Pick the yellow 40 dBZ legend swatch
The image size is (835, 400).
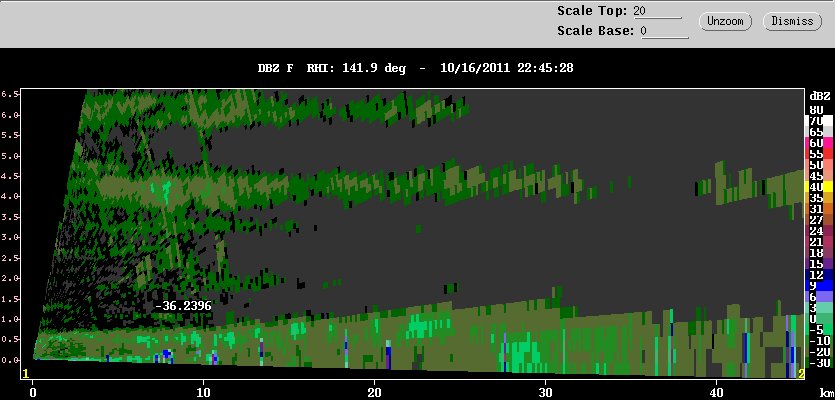click(x=821, y=187)
